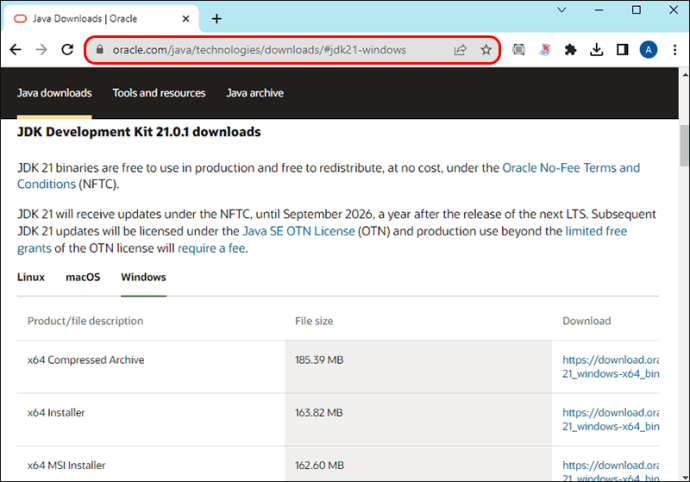The height and width of the screenshot is (482, 690).
Task: Click the extension icon with red X
Action: (545, 50)
